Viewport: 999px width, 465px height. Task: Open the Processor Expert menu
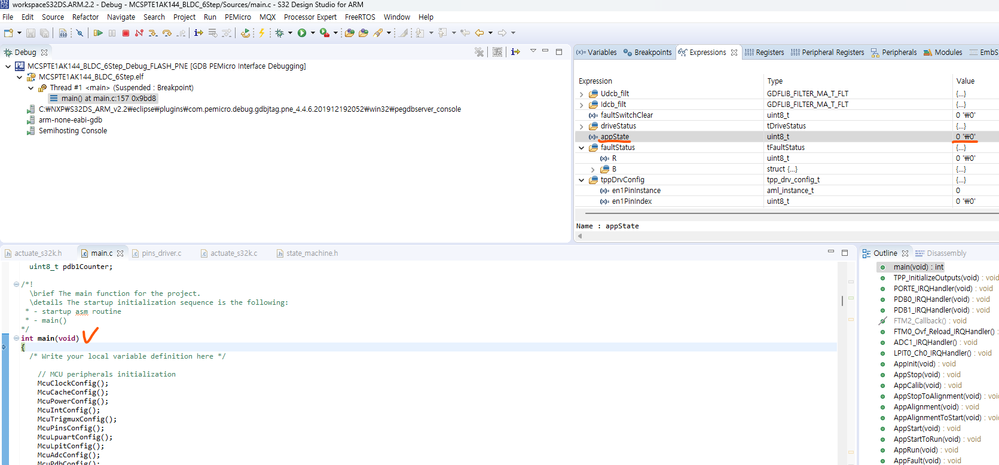(x=312, y=17)
